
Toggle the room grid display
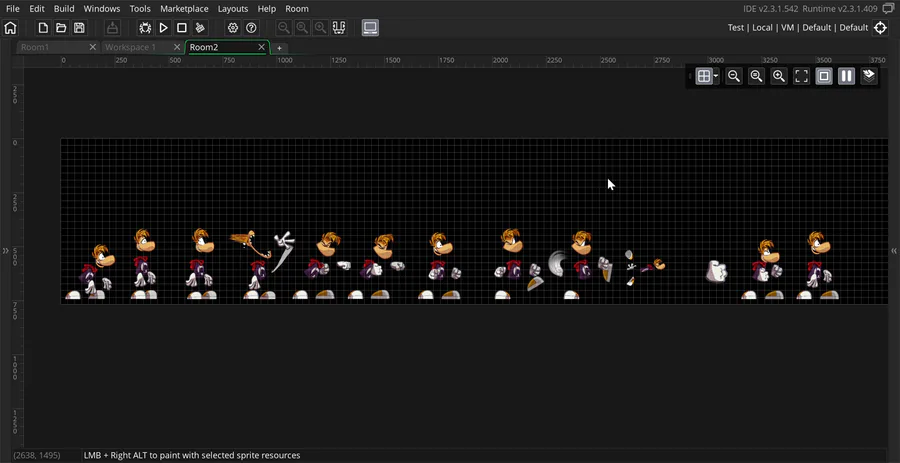click(x=704, y=76)
